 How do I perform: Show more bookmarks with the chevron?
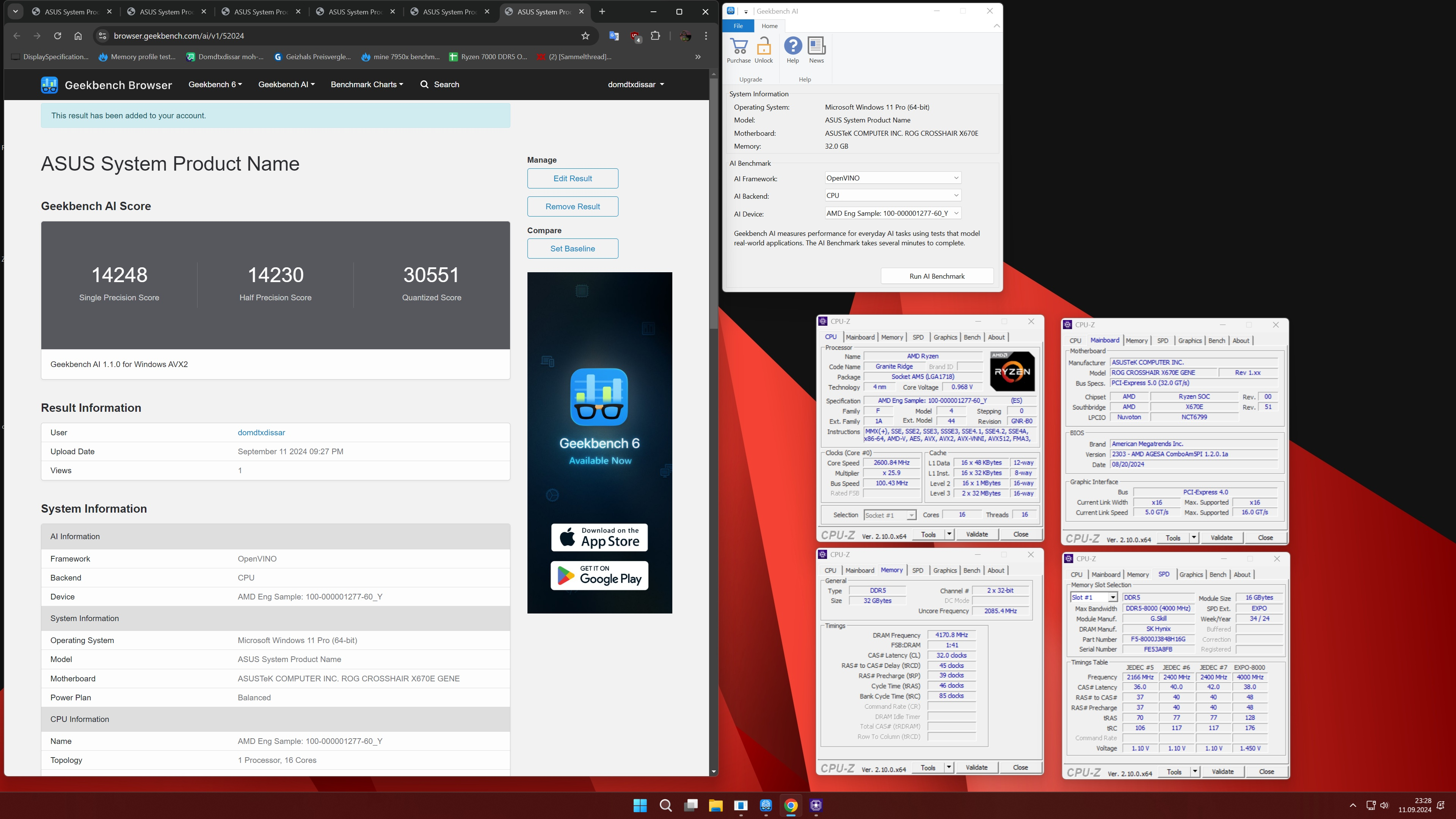click(x=698, y=56)
